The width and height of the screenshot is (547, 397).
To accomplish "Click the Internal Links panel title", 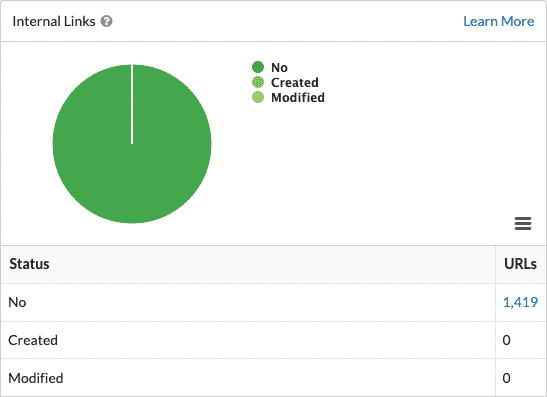I will coord(54,21).
